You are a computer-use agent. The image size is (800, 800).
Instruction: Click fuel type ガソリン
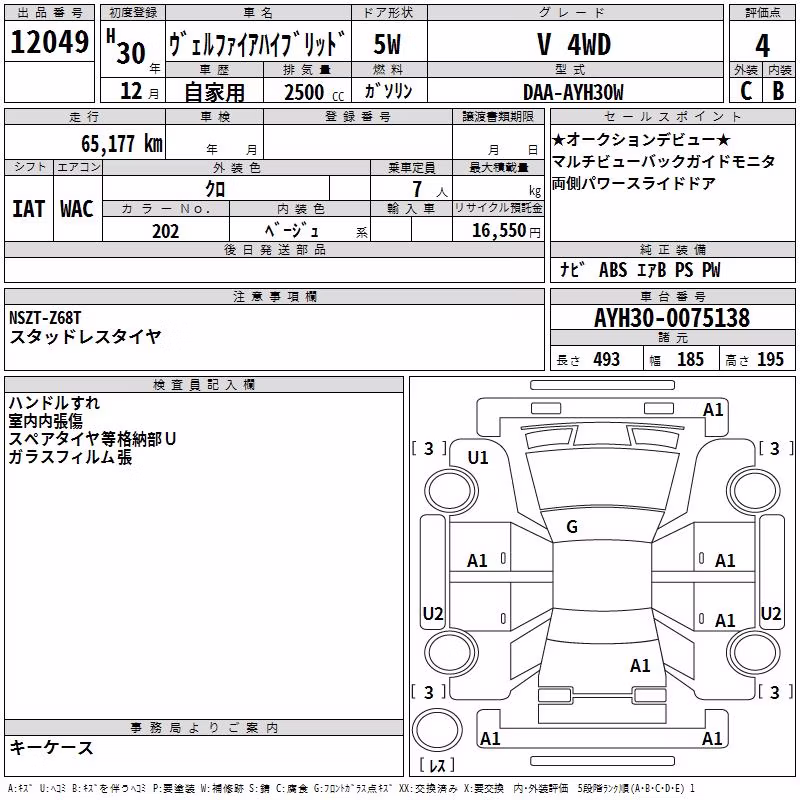tap(388, 91)
